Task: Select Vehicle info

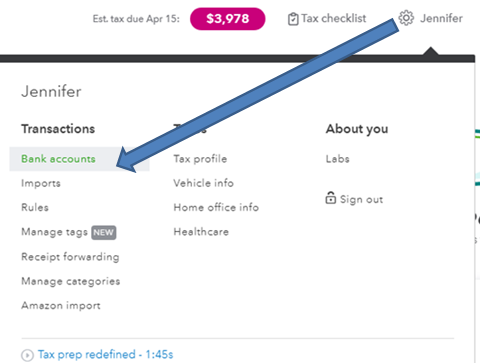Action: tap(203, 183)
